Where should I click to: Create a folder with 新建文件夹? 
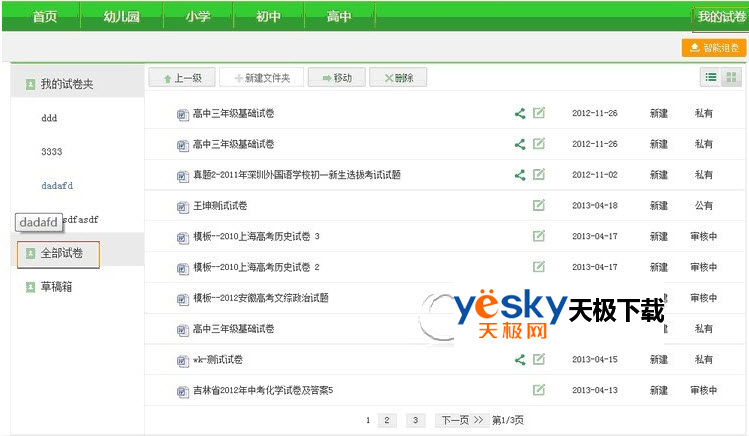point(262,77)
